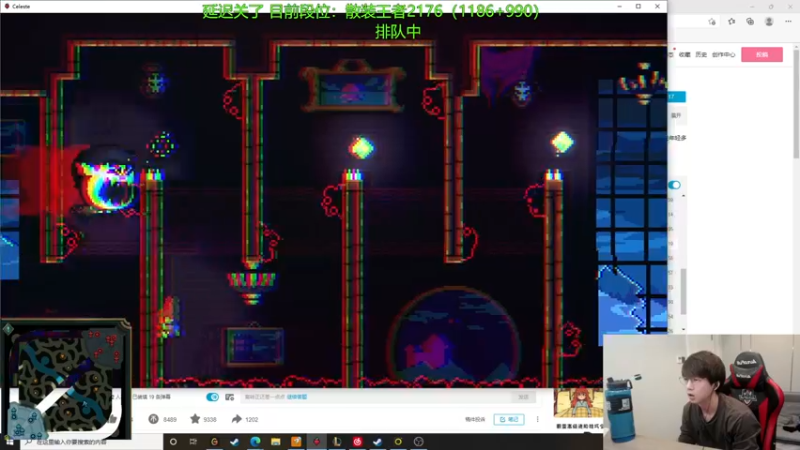Open Microsoft Edge from the taskbar
Screen dimensions: 800x450
coord(255,442)
